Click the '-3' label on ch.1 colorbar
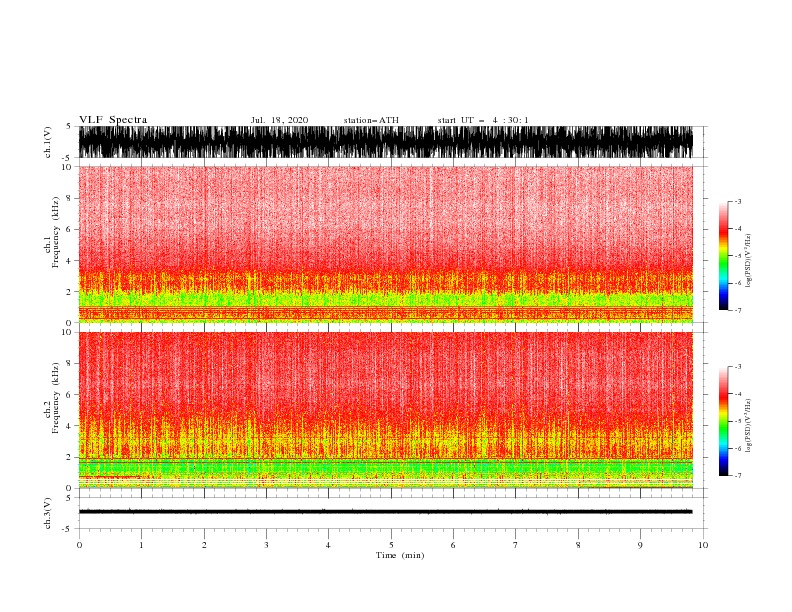 click(738, 202)
